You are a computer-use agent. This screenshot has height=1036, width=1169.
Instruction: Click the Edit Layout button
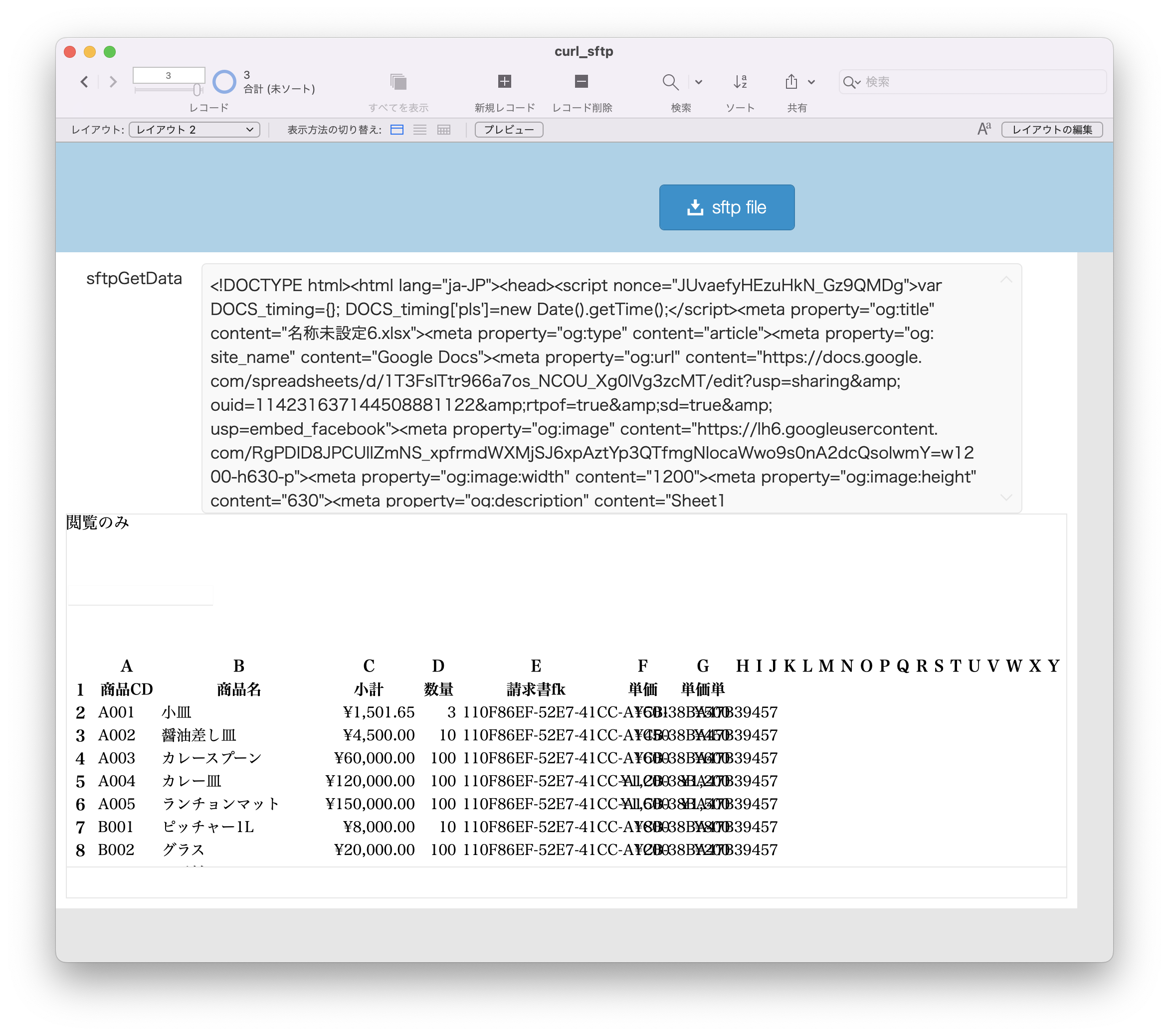tap(1051, 130)
